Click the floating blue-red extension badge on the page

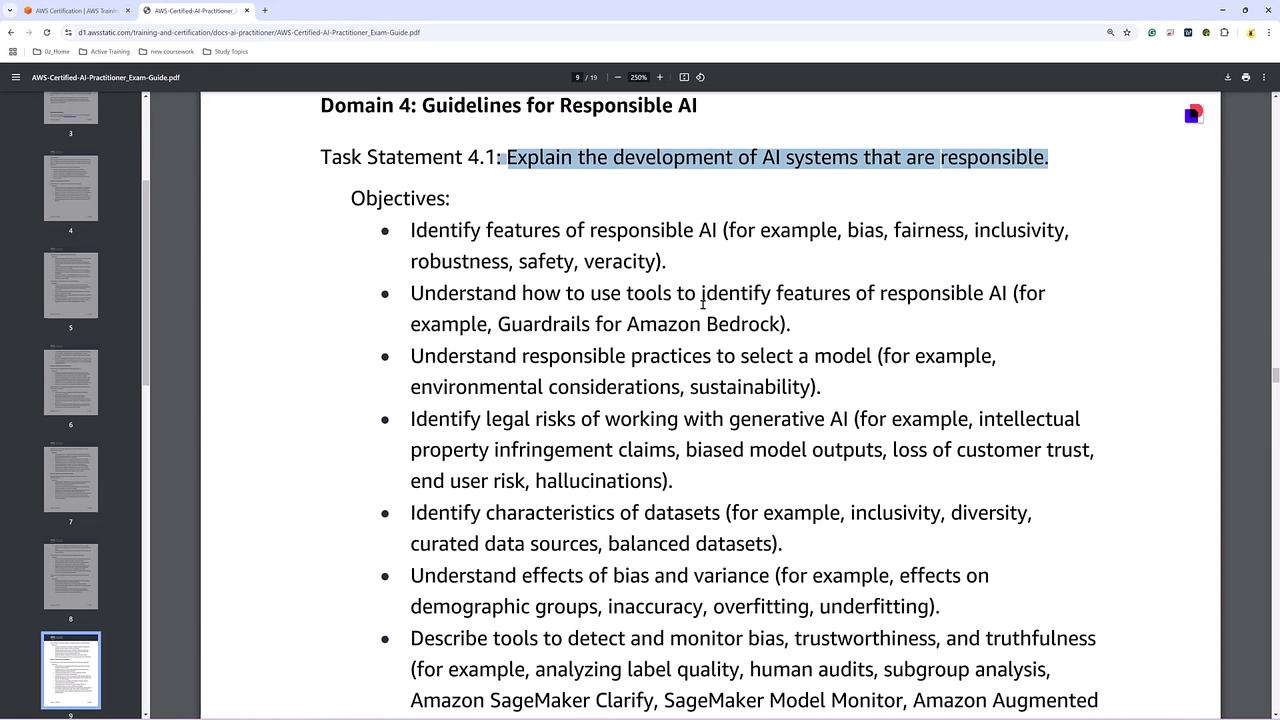coord(1193,114)
